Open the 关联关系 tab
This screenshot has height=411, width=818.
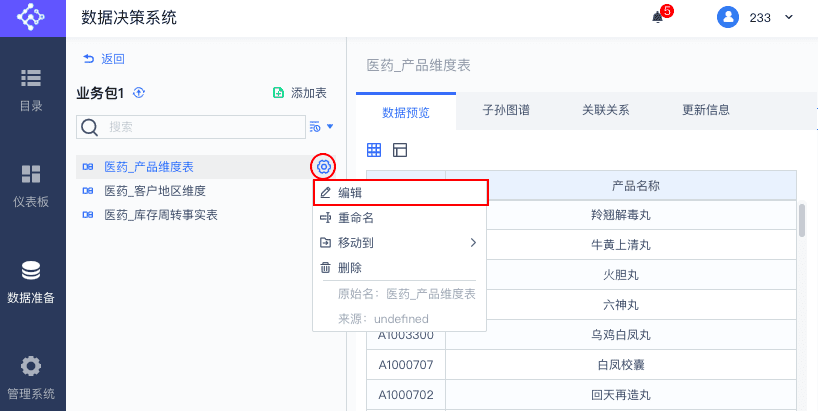pos(606,110)
